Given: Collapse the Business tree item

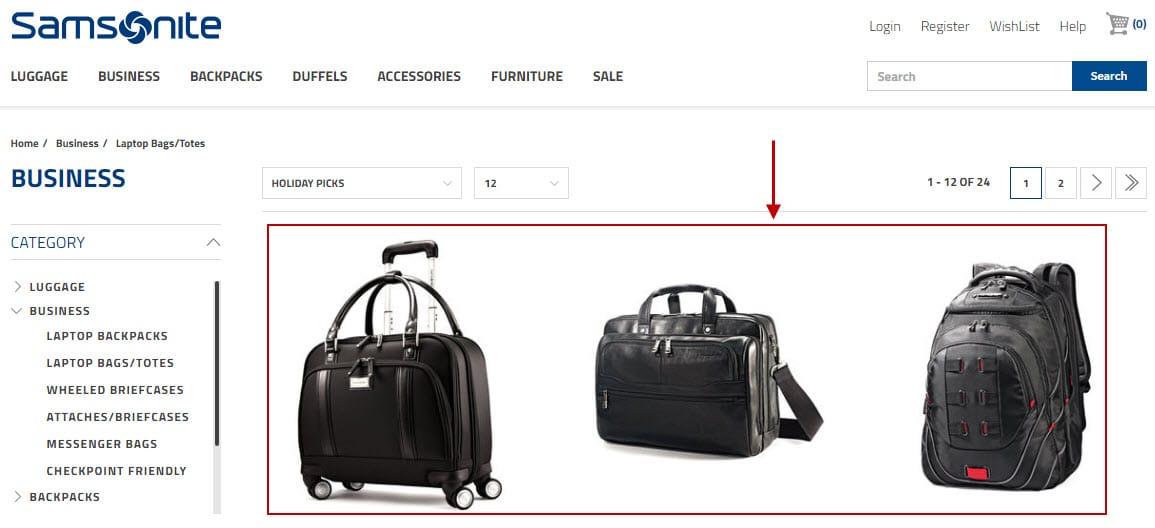Looking at the screenshot, I should coord(18,311).
